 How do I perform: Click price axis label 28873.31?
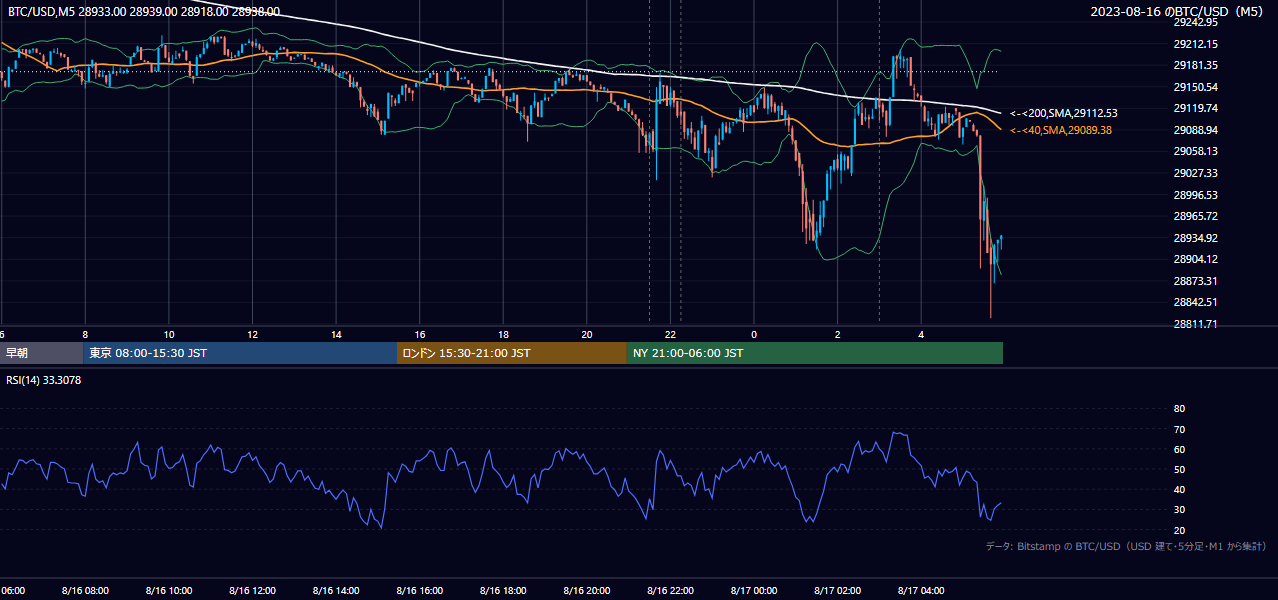(x=1195, y=281)
